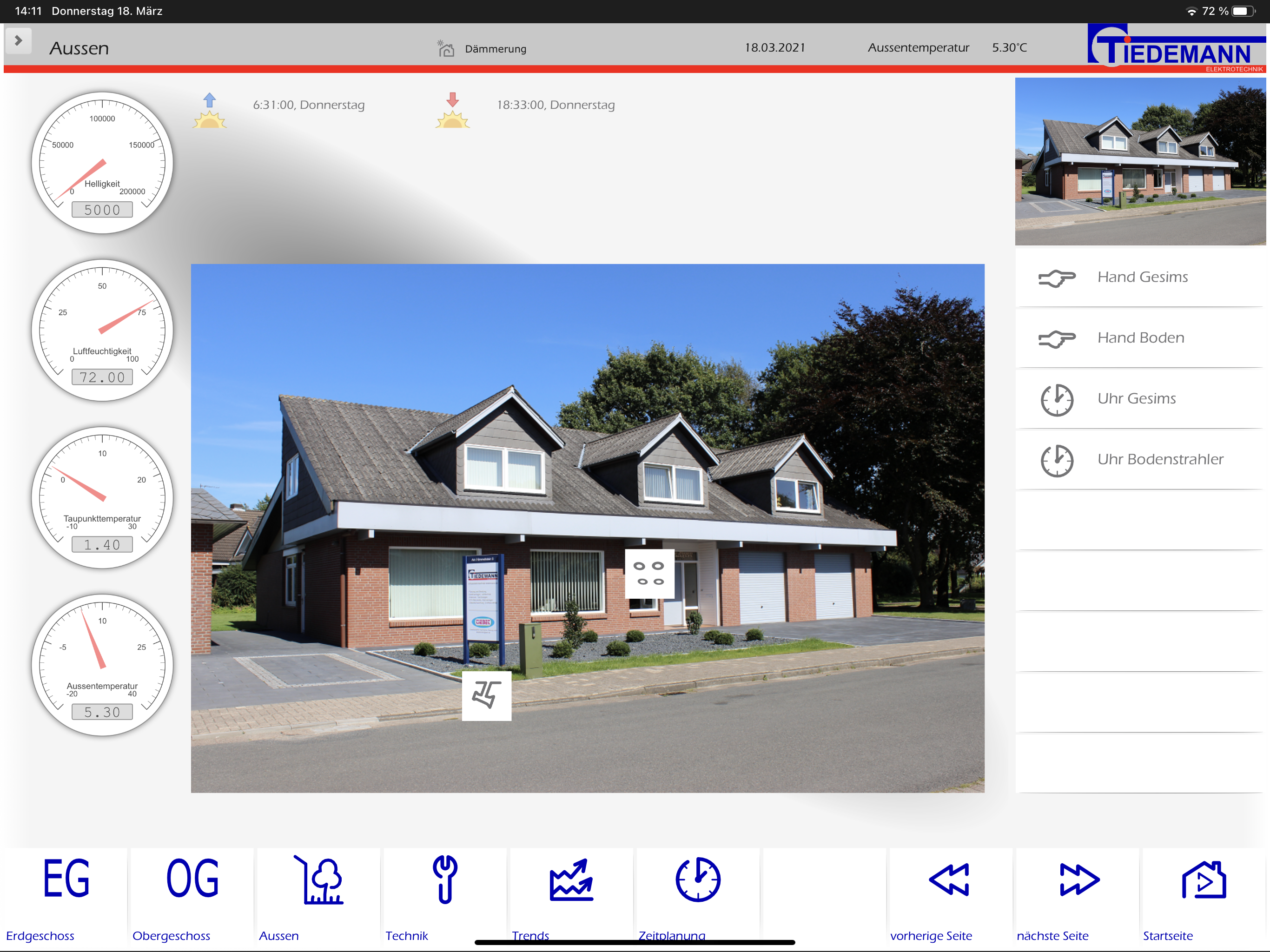Open the Tiedemann Elektrotechnik logo

tap(1176, 48)
